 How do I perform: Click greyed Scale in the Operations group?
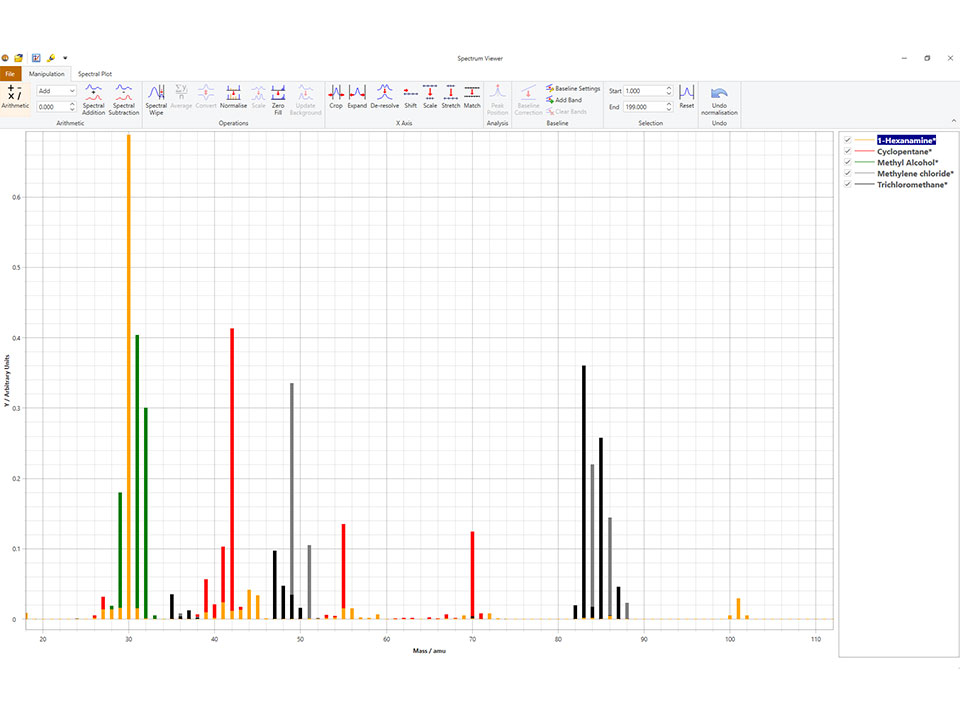pos(258,97)
